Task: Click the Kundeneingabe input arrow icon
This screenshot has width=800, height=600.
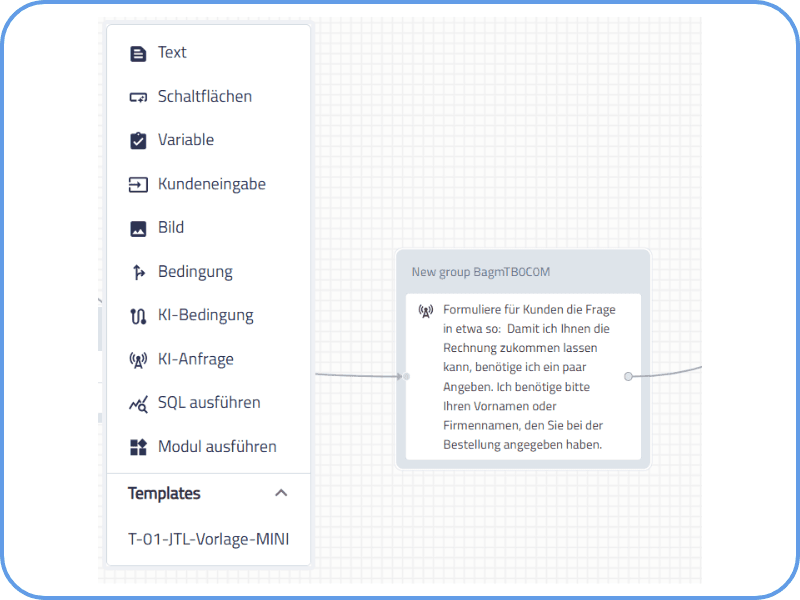Action: pyautogui.click(x=138, y=184)
